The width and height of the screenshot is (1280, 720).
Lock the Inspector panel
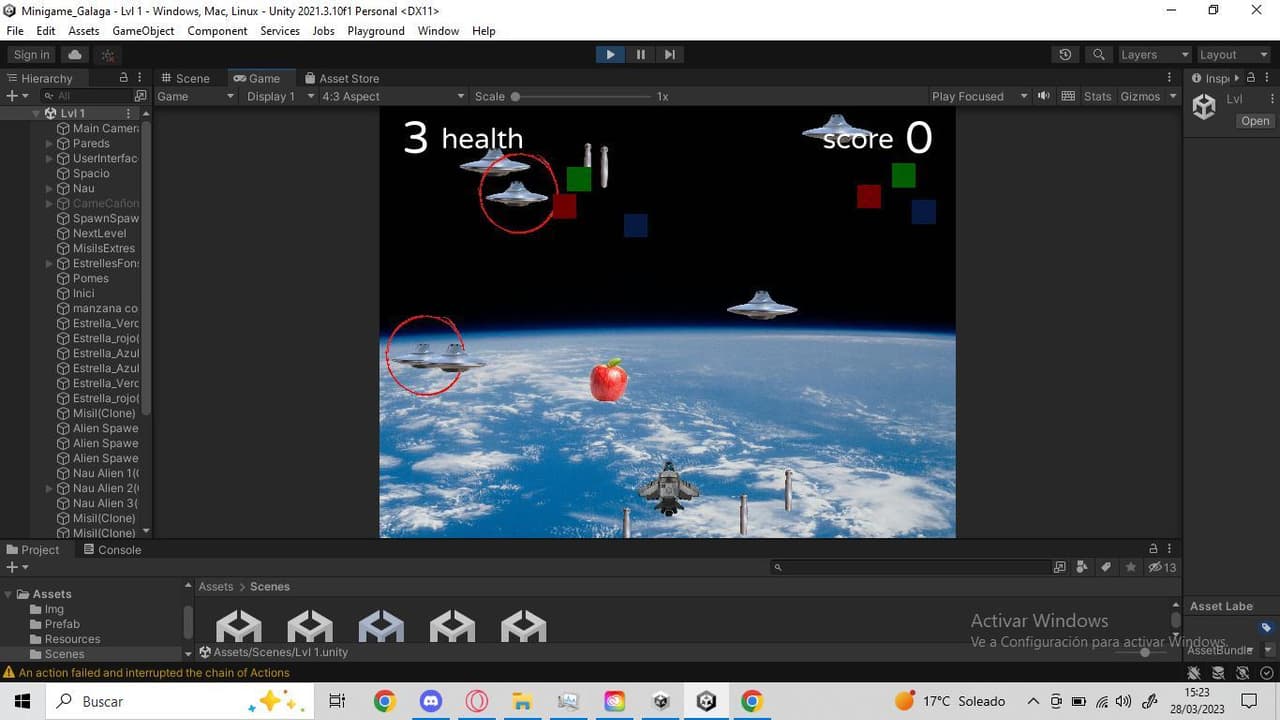pos(1250,78)
